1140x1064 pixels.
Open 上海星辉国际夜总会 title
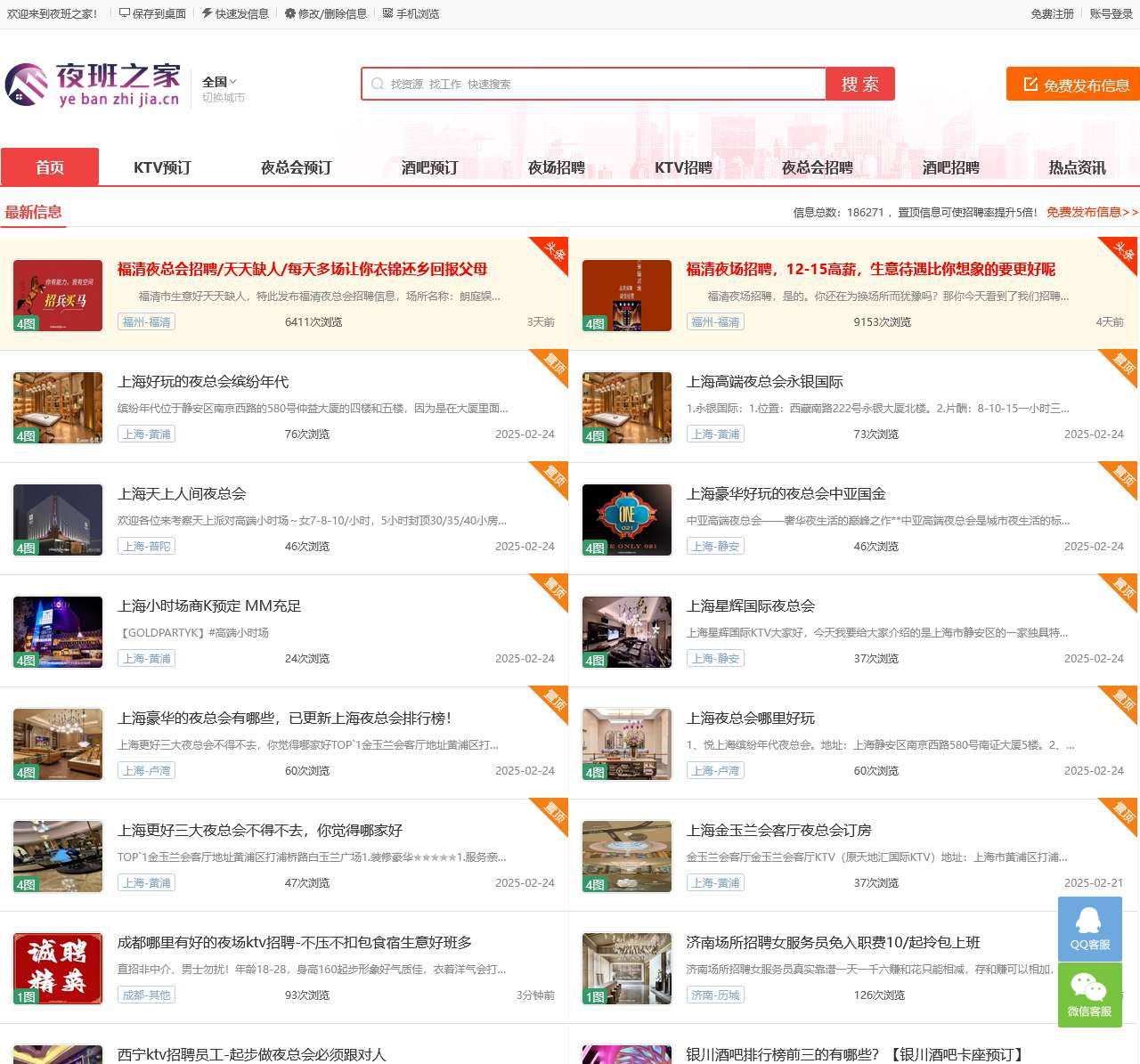751,605
